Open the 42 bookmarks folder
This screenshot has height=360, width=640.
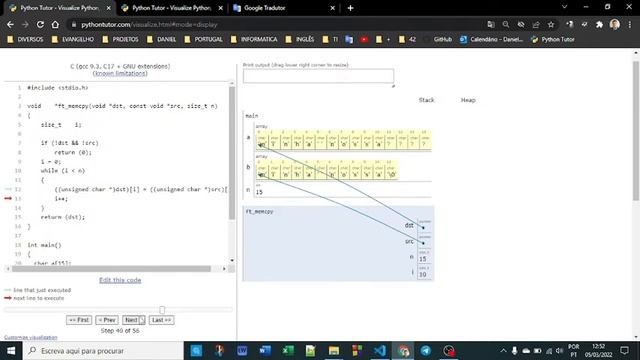[407, 39]
